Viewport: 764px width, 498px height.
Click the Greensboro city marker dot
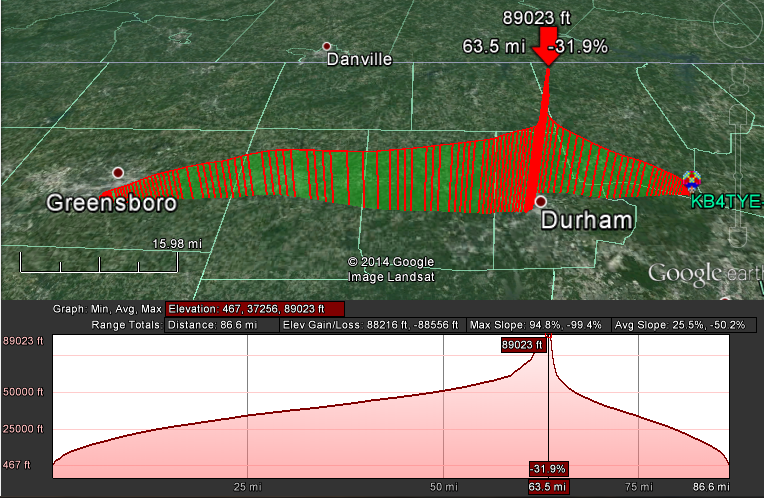tap(119, 173)
